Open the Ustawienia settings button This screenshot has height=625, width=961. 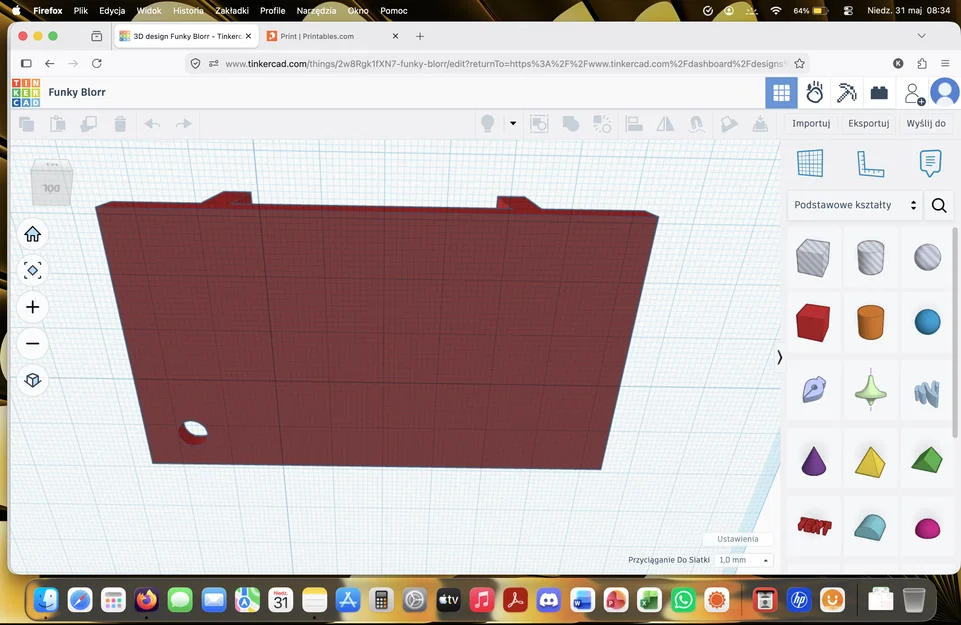[x=737, y=539]
